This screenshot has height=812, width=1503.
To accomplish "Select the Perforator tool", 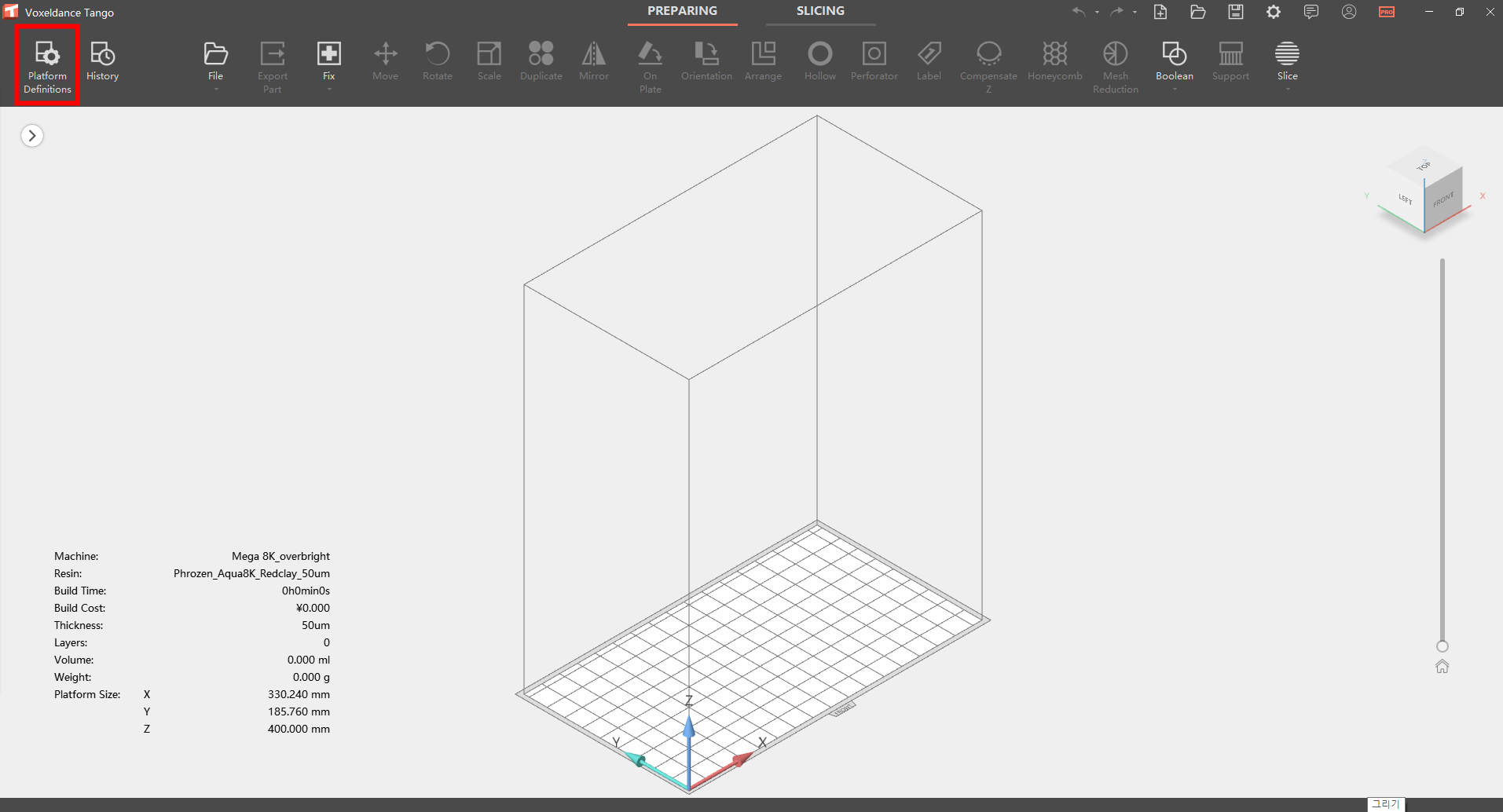I will pos(874,61).
